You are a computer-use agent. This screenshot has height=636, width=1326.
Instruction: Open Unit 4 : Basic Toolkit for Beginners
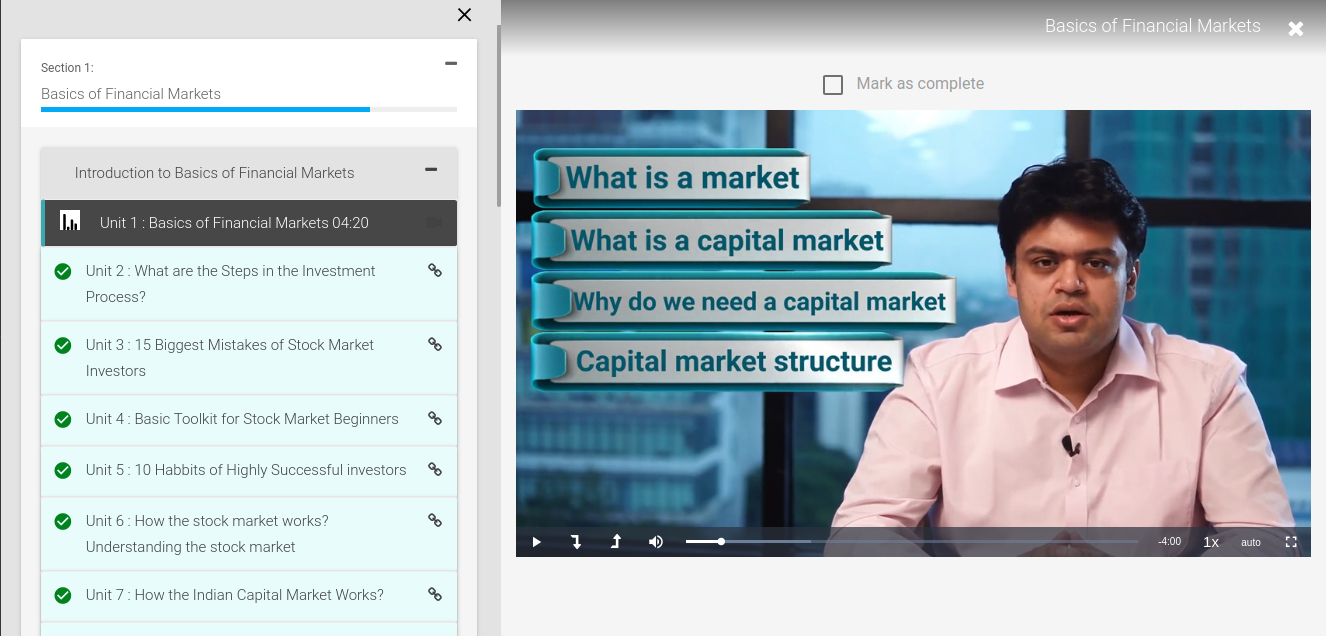click(249, 420)
